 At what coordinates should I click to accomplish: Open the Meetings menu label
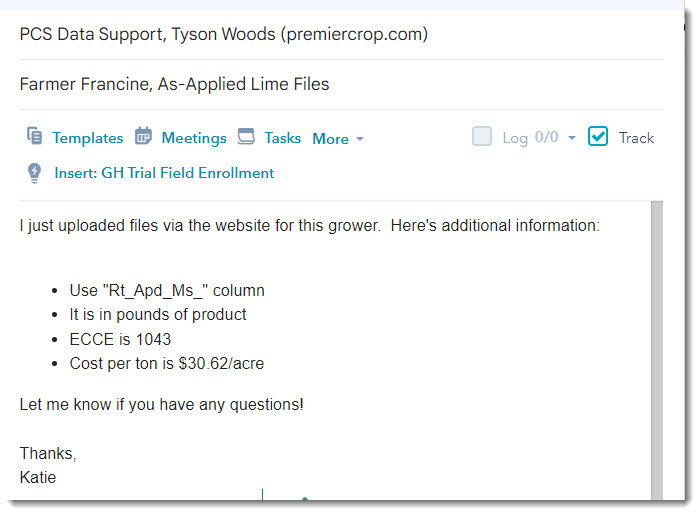pyautogui.click(x=194, y=138)
